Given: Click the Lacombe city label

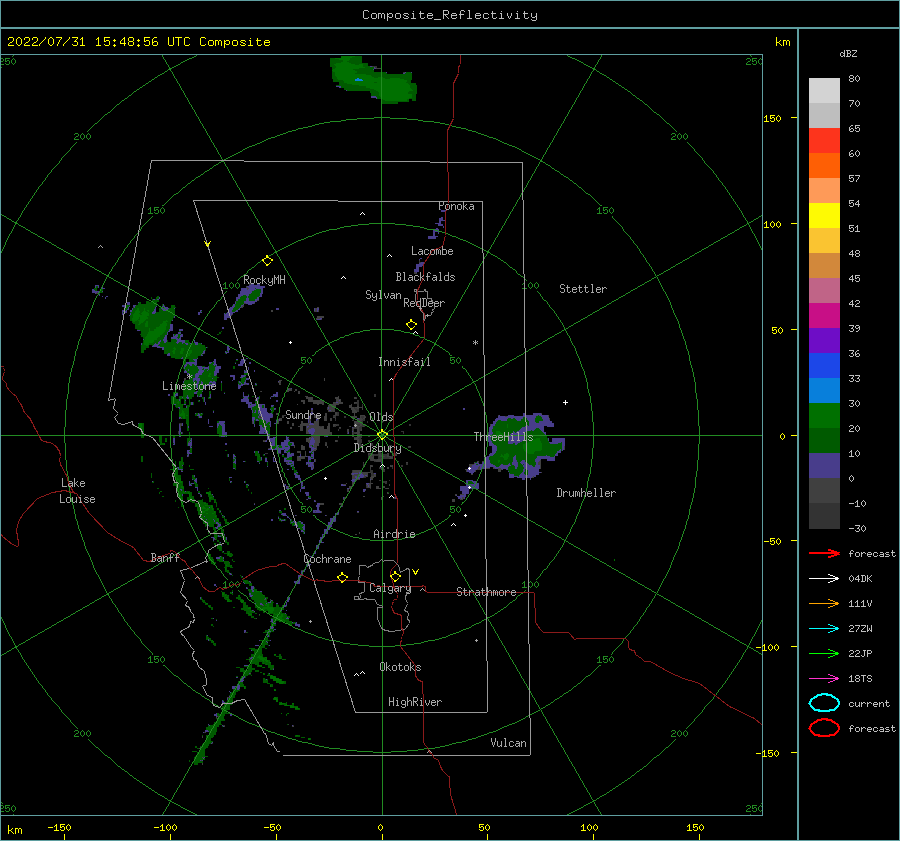Looking at the screenshot, I should click(x=432, y=251).
